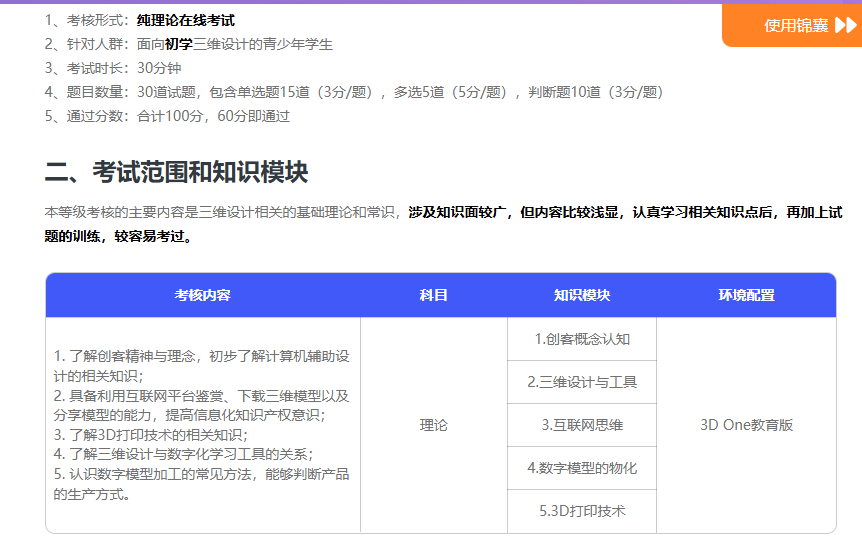Click the 考核内容 table header

[203, 295]
